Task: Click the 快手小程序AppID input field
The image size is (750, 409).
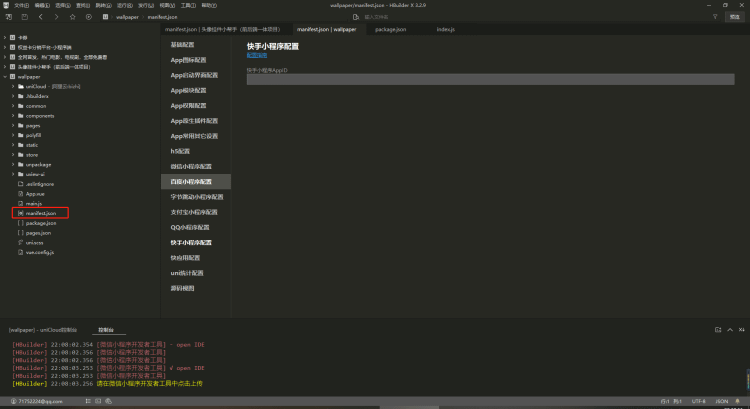Action: 490,79
